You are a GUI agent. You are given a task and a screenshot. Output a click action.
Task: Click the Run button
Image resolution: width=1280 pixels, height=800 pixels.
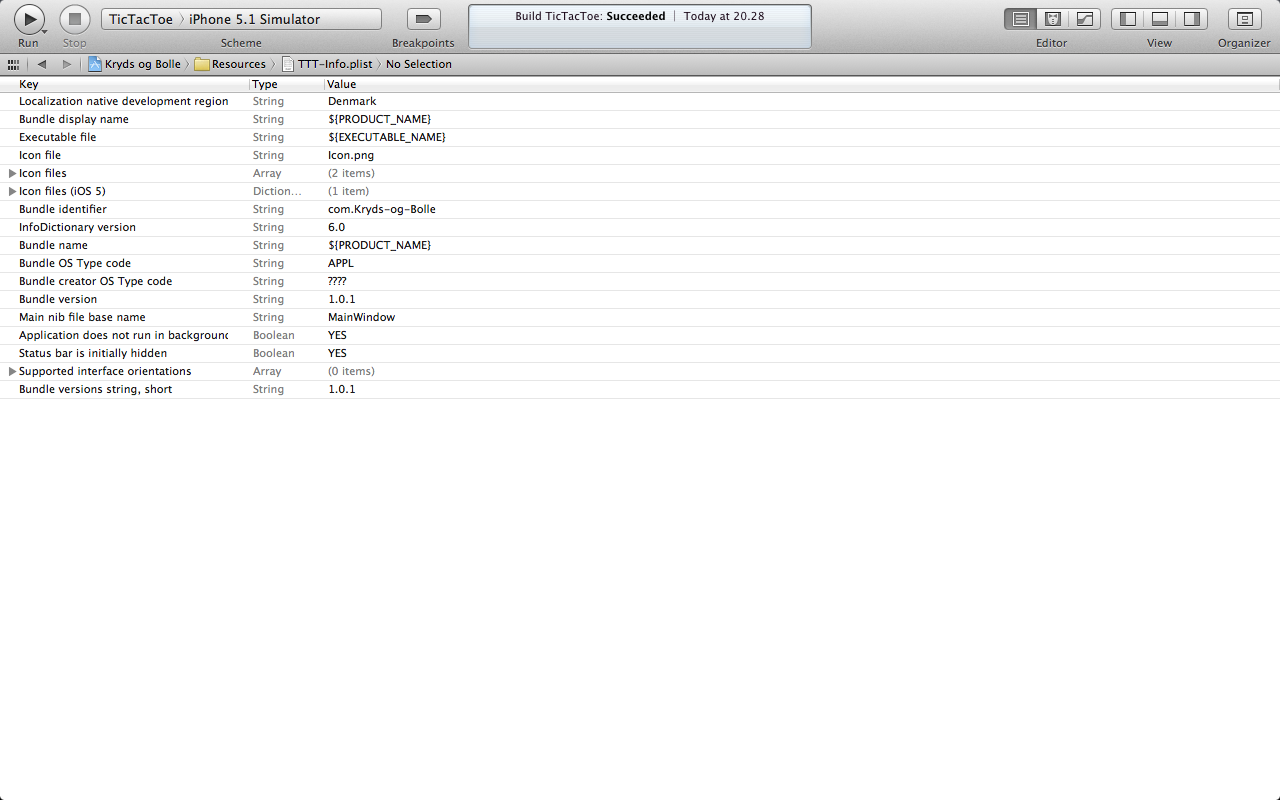pos(28,19)
